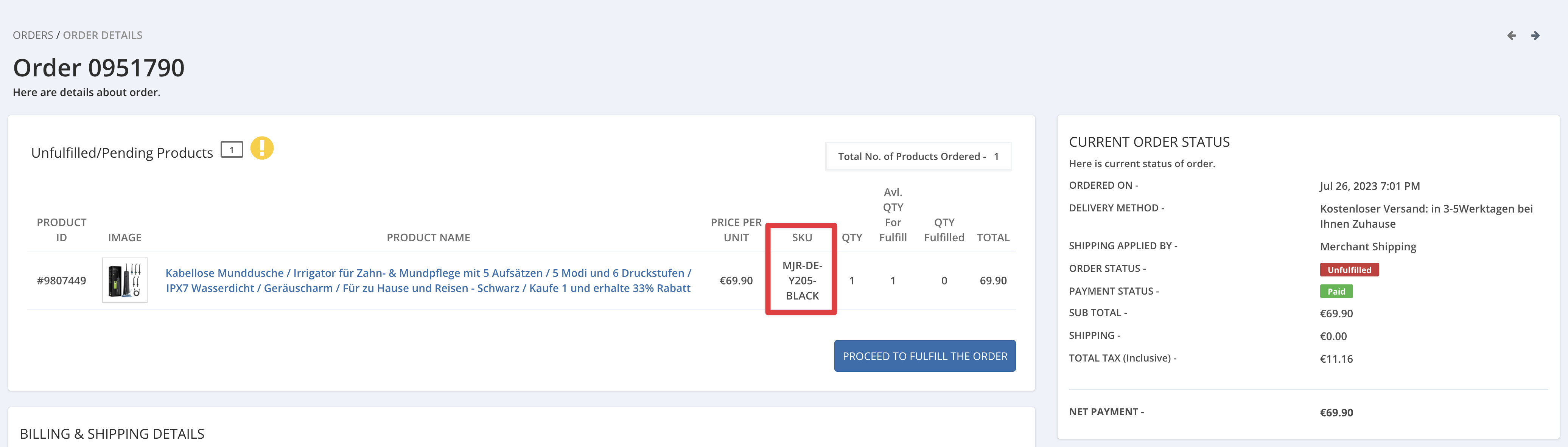This screenshot has width=1568, height=447.
Task: Click the PRODUCT NAME column header
Action: (x=428, y=237)
